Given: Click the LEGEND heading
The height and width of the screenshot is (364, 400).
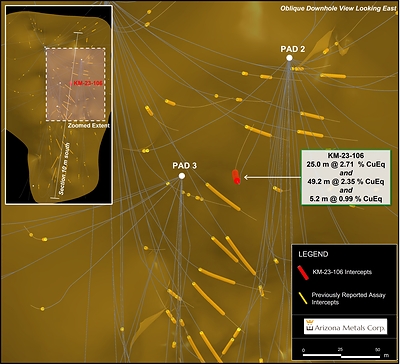Looking at the screenshot, I should [x=313, y=254].
